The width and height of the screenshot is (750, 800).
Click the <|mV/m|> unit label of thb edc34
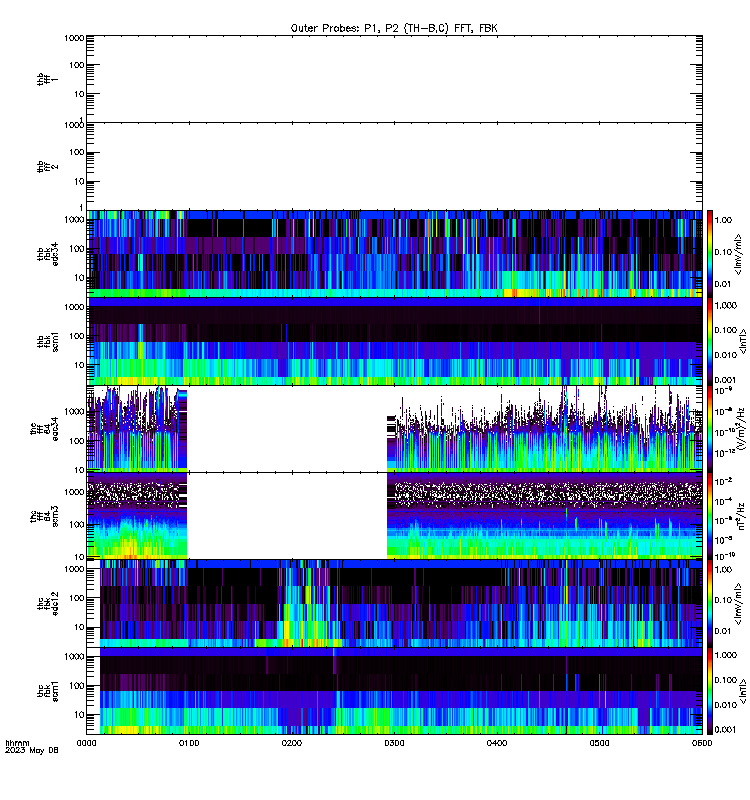737,254
